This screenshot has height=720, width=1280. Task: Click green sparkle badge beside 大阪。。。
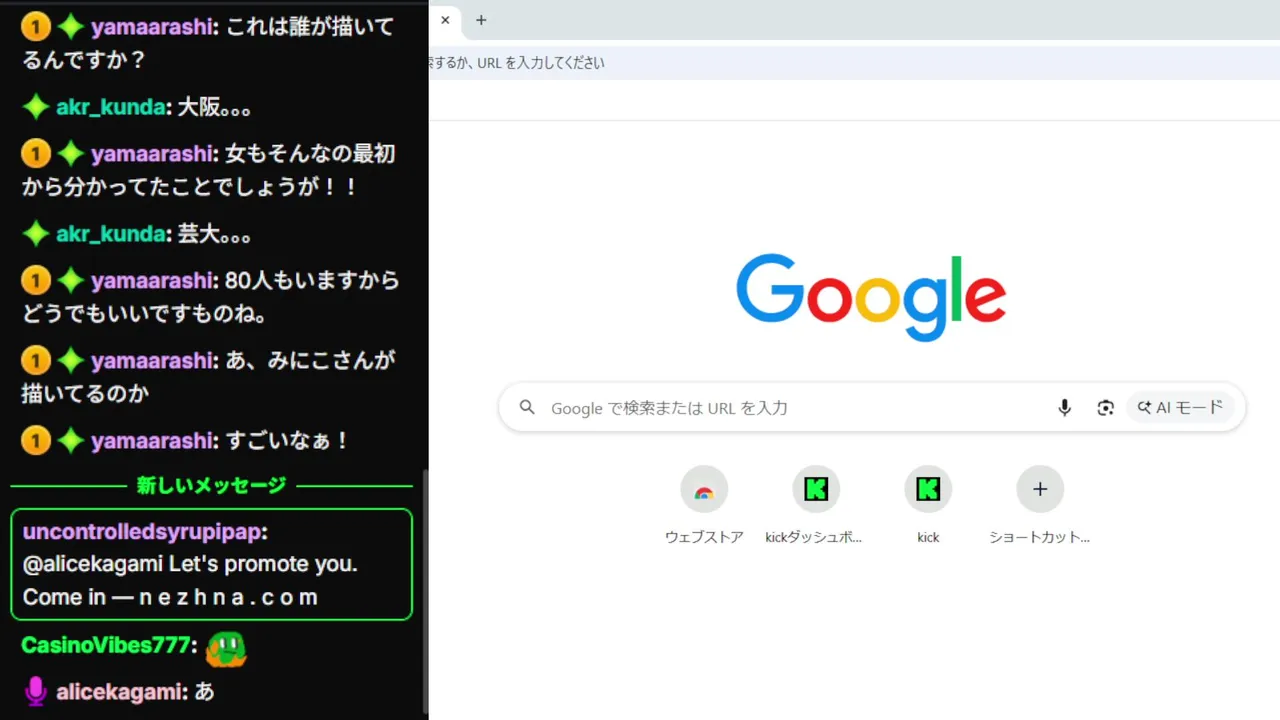pyautogui.click(x=36, y=107)
